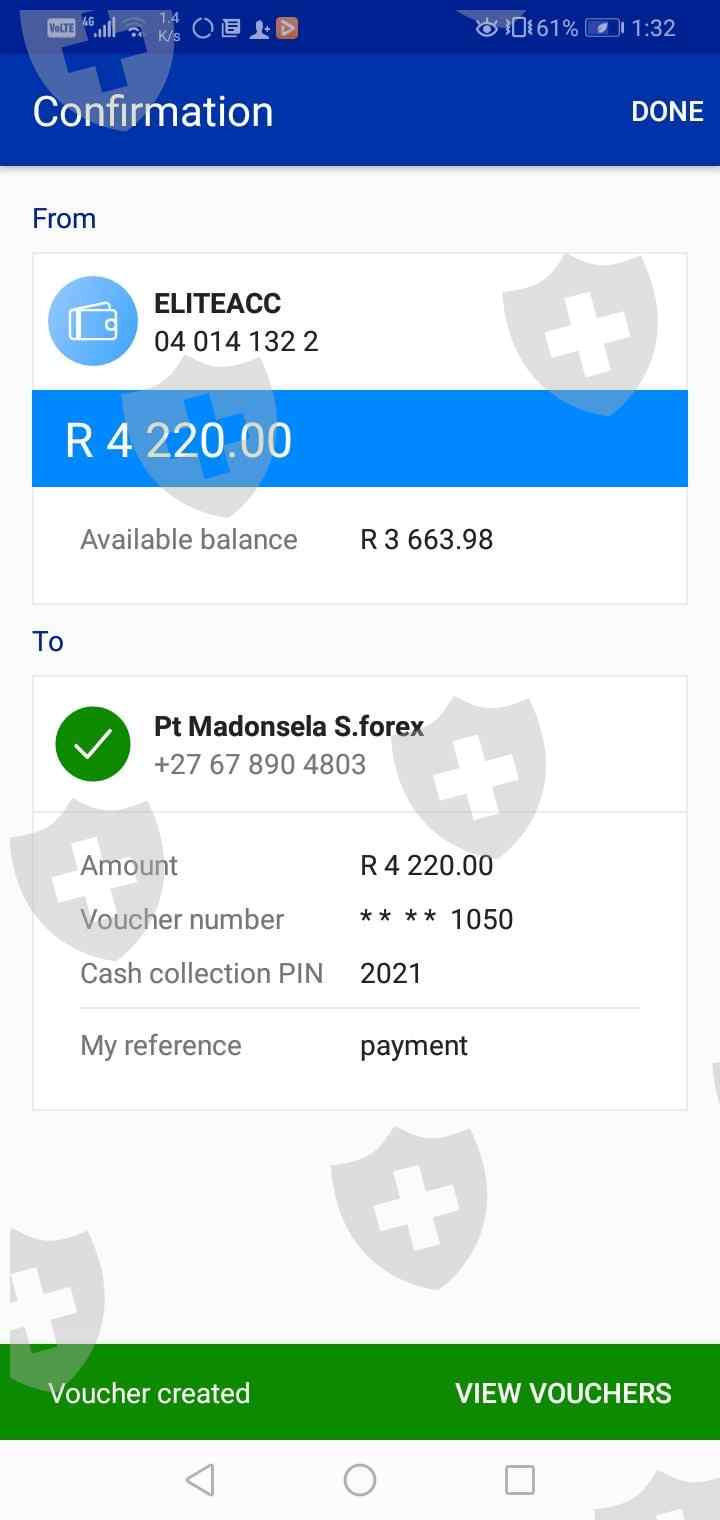Tap the ELITEACC account name
The image size is (720, 1520).
tap(217, 303)
